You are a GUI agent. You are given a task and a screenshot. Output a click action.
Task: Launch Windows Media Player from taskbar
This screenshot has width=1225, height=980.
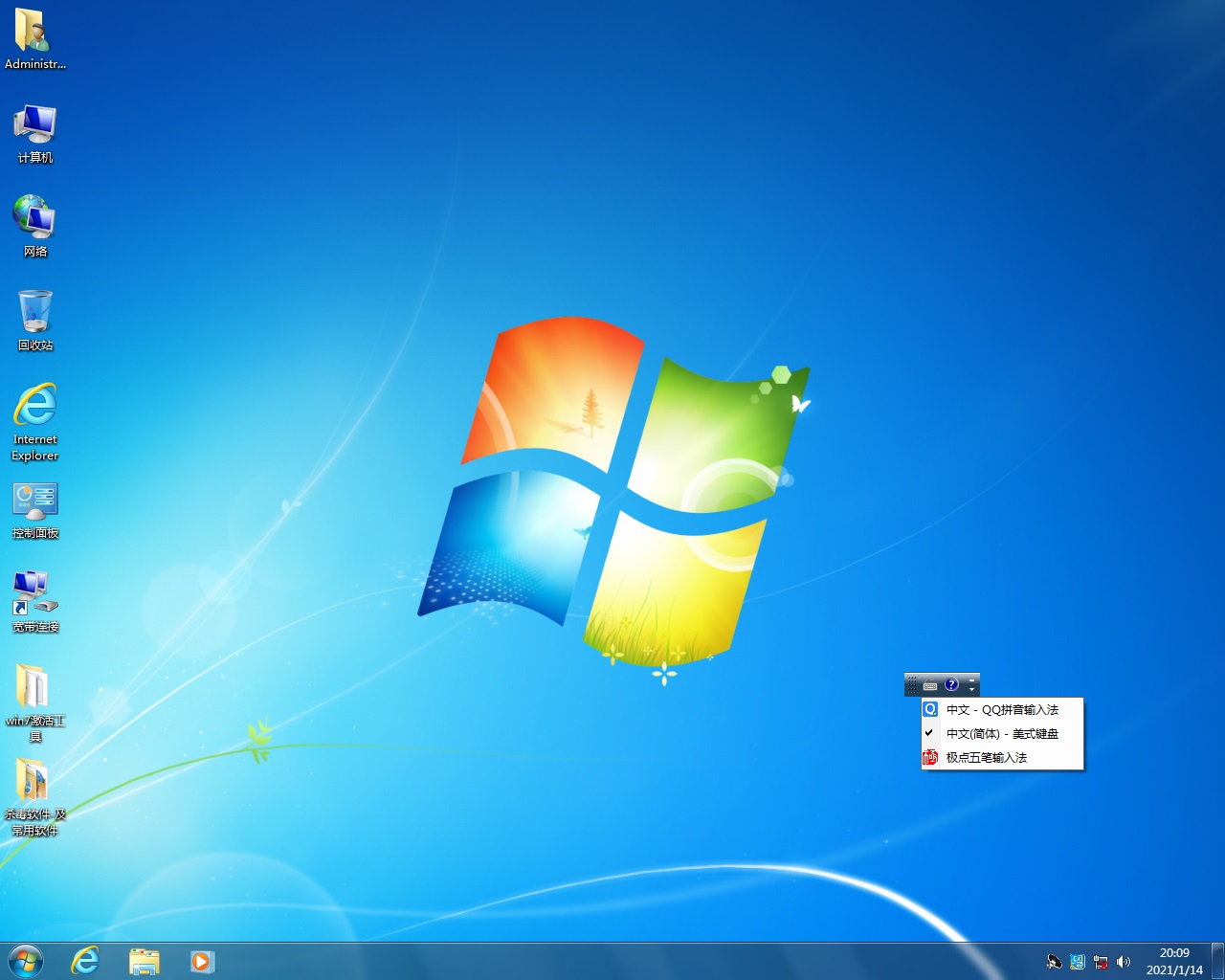tap(202, 961)
